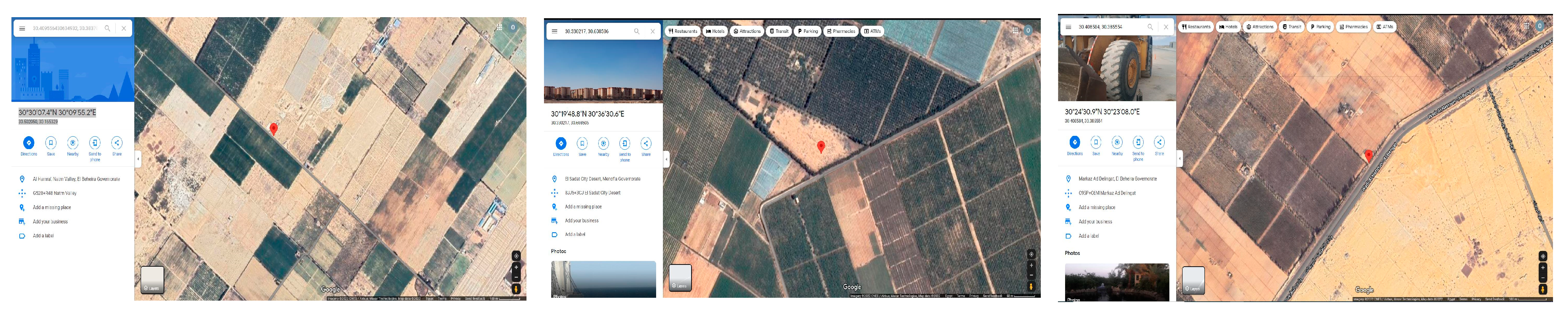The height and width of the screenshot is (316, 1568).
Task: Click plus code G528+R48 Natrn Valley
Action: (x=55, y=193)
